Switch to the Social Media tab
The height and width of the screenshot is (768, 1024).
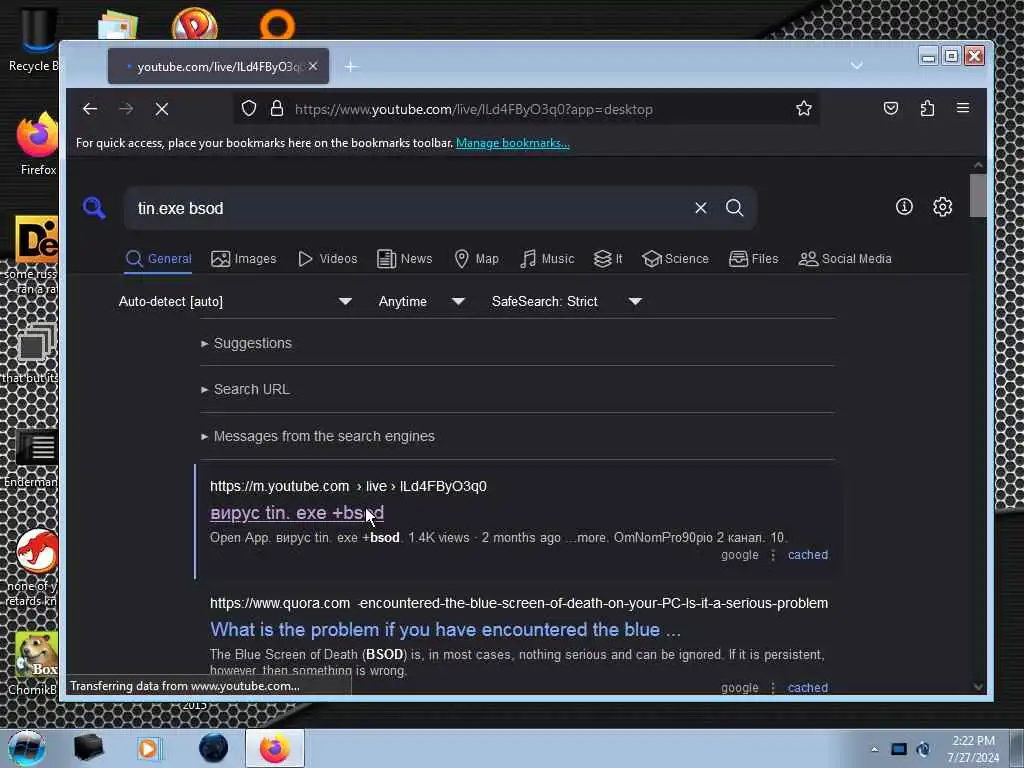[x=845, y=259]
